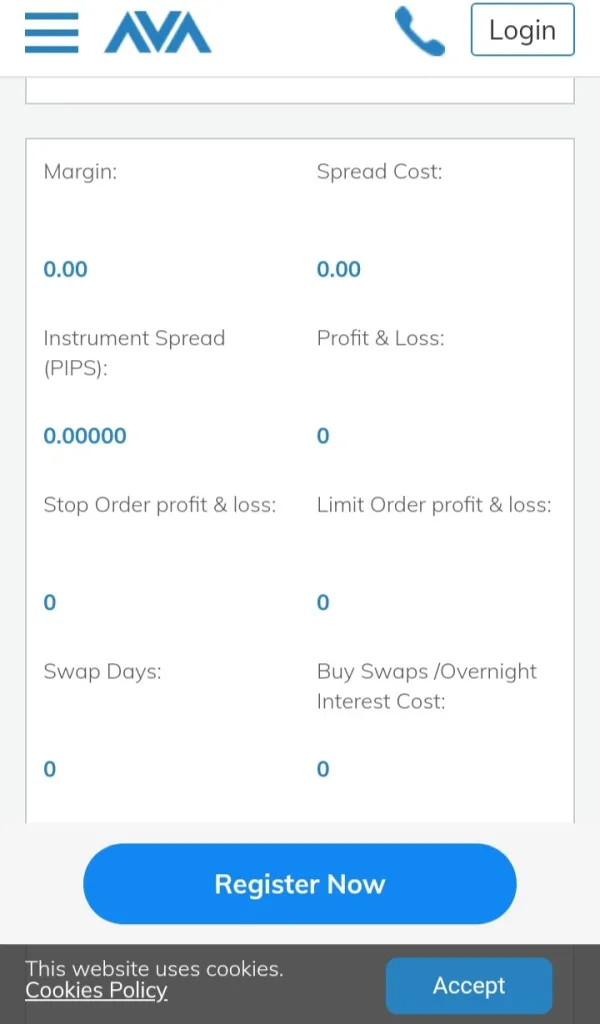The width and height of the screenshot is (600, 1024).
Task: Click the Limit Order profit & loss value
Action: click(323, 602)
